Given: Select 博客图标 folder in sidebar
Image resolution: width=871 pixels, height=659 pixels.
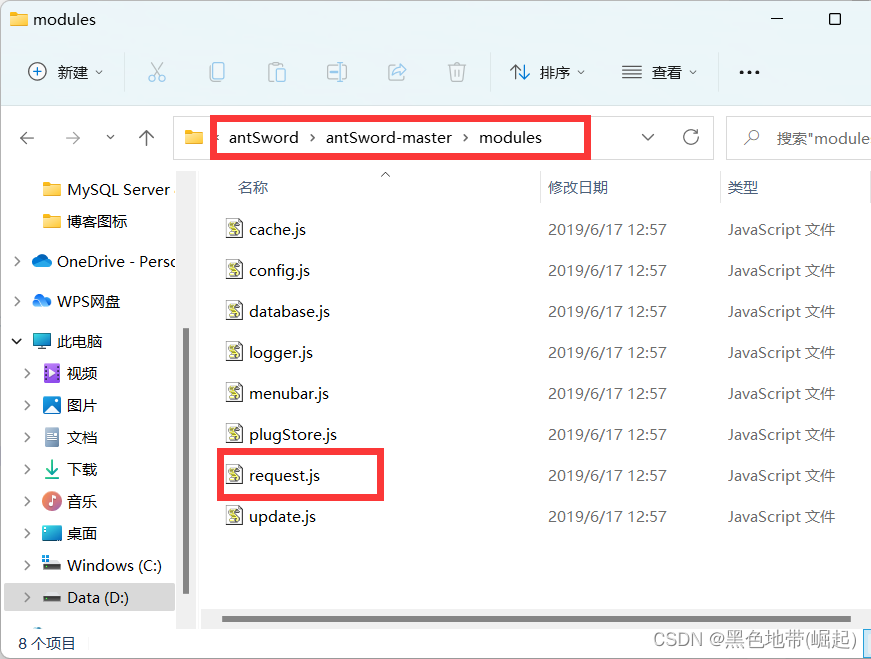Looking at the screenshot, I should point(85,222).
